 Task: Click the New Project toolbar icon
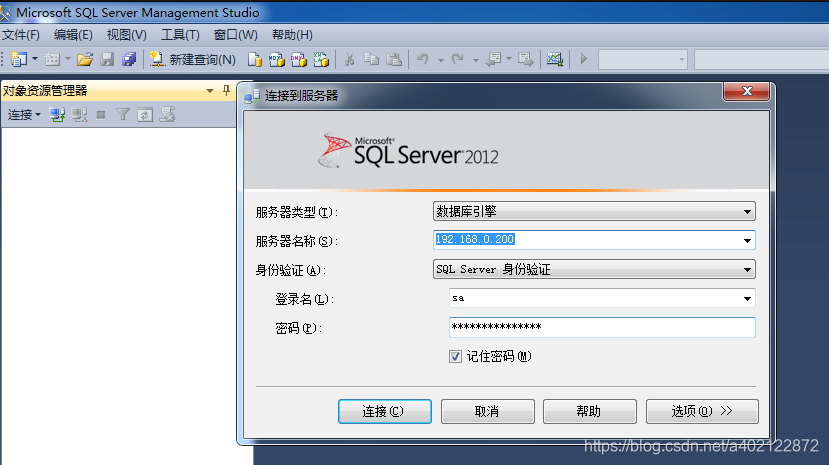pyautogui.click(x=19, y=59)
